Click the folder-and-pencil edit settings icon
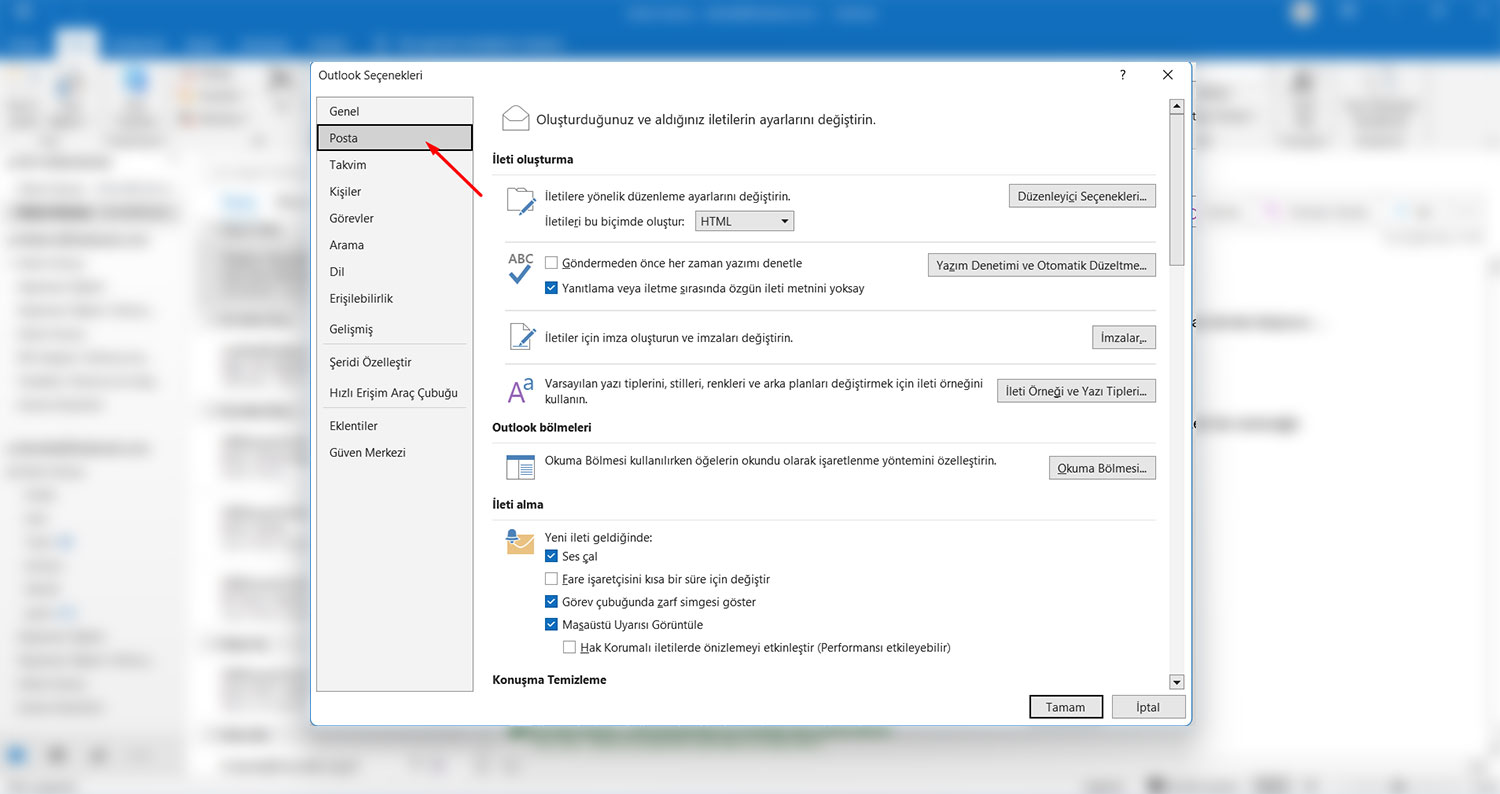The height and width of the screenshot is (794, 1500). click(x=520, y=201)
